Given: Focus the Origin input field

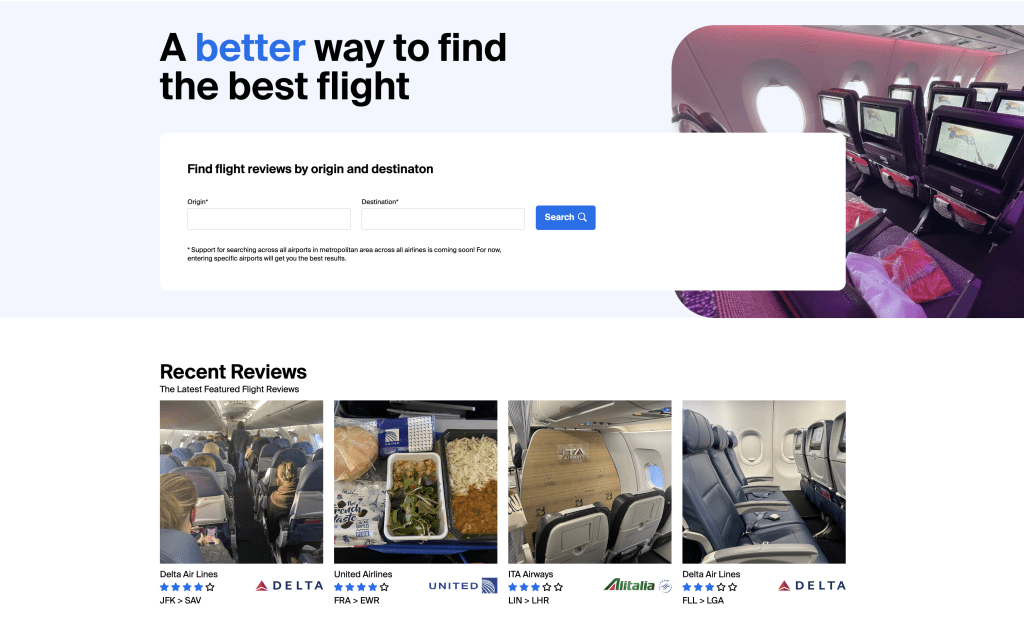Looking at the screenshot, I should point(269,219).
